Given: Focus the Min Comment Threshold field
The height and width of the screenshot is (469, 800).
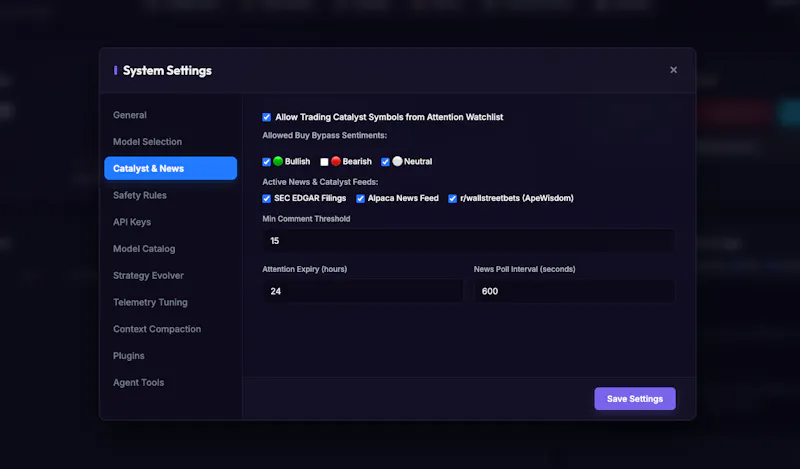Looking at the screenshot, I should pos(468,241).
